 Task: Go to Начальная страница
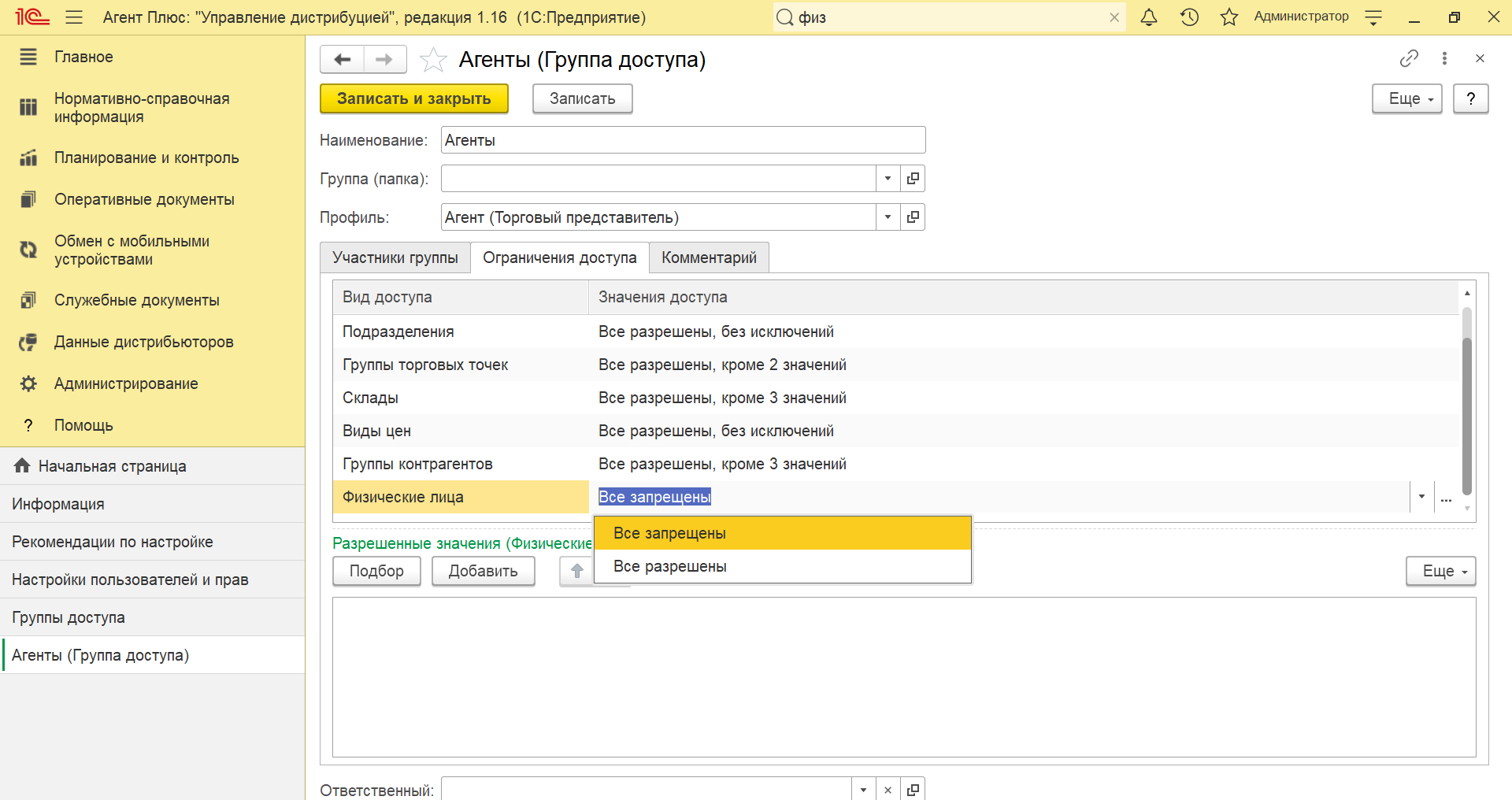[153, 466]
